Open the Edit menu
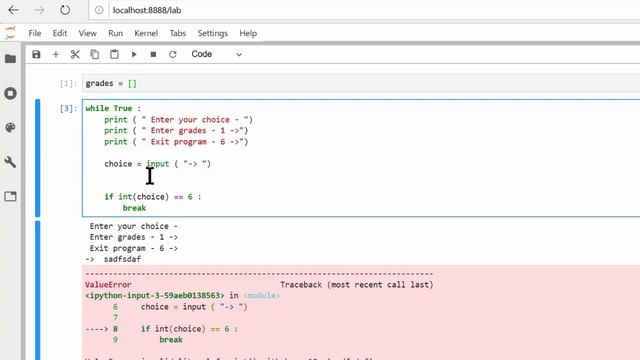The height and width of the screenshot is (360, 640). tap(60, 33)
